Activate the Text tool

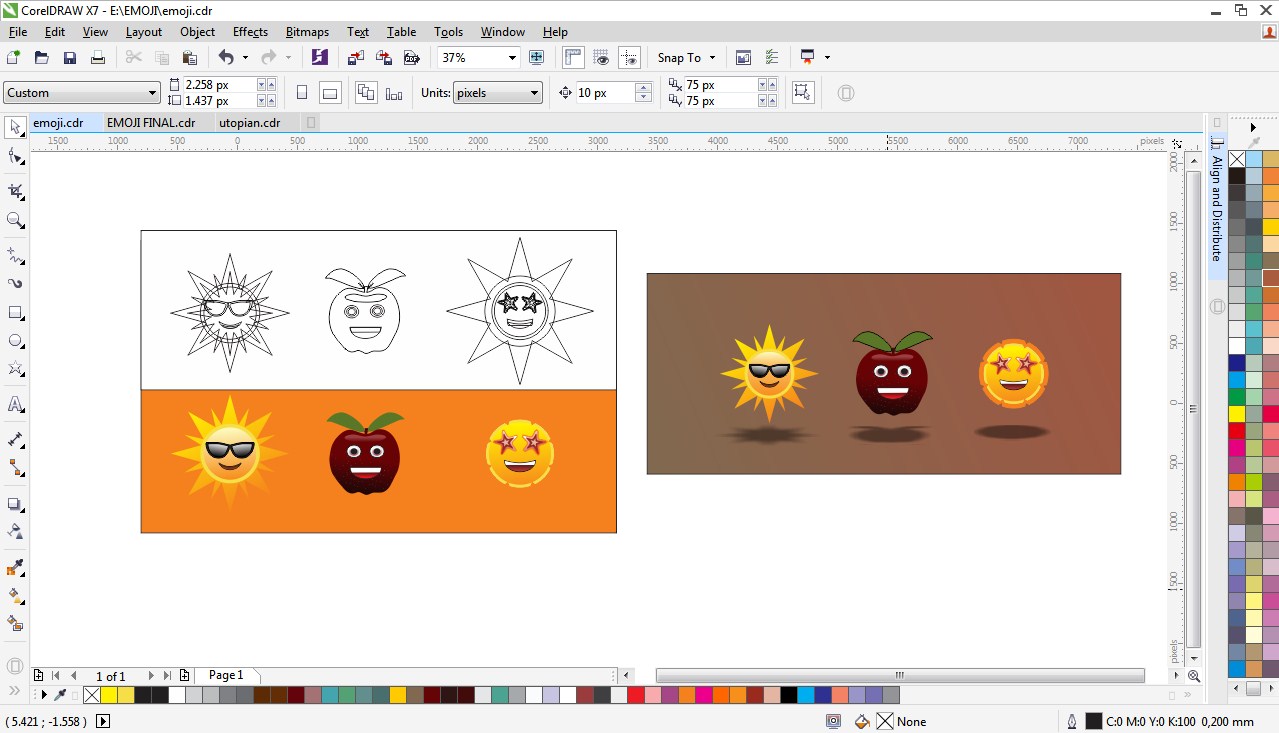coord(15,405)
